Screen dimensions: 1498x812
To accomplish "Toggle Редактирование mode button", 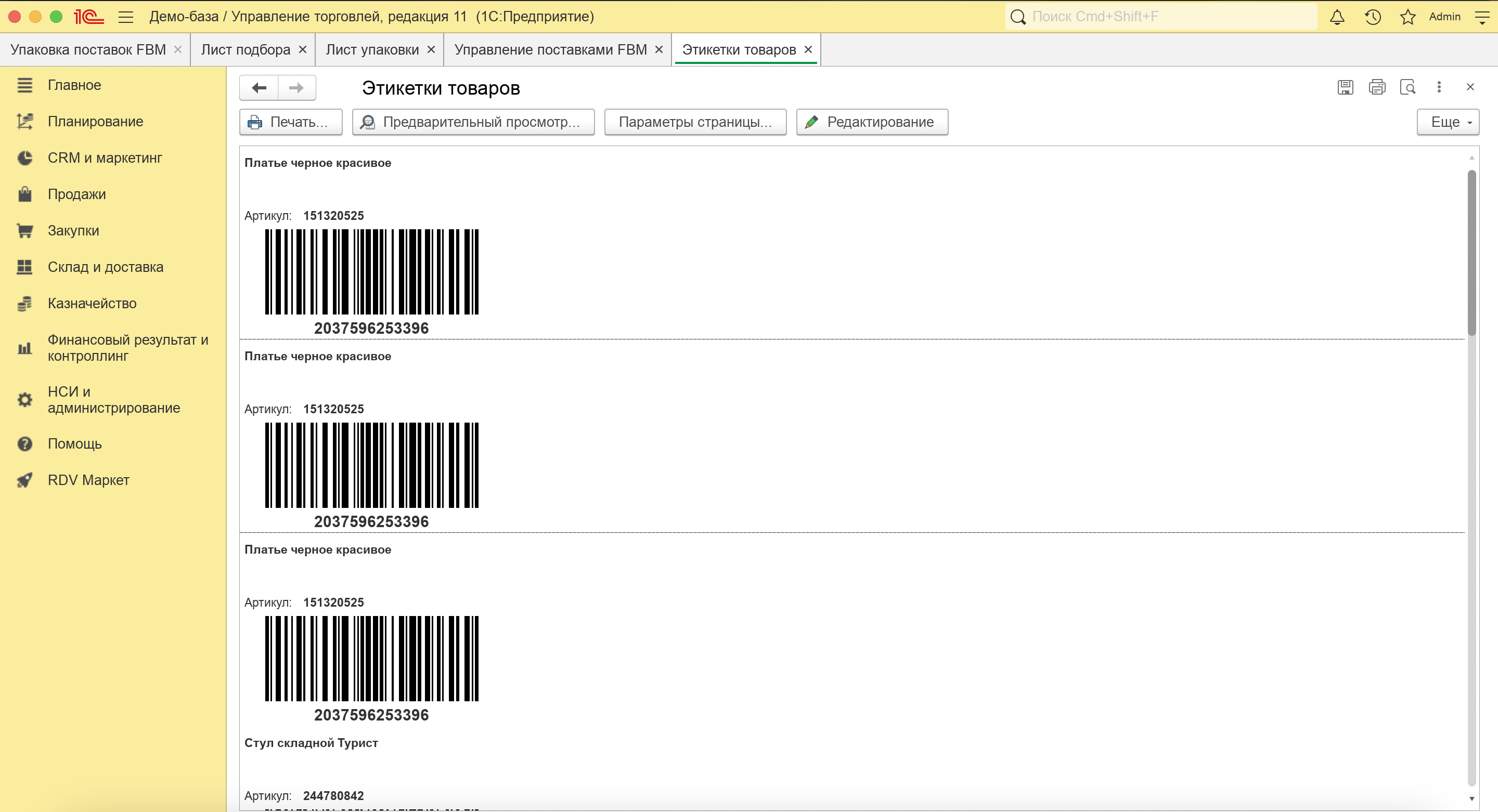I will click(x=872, y=122).
